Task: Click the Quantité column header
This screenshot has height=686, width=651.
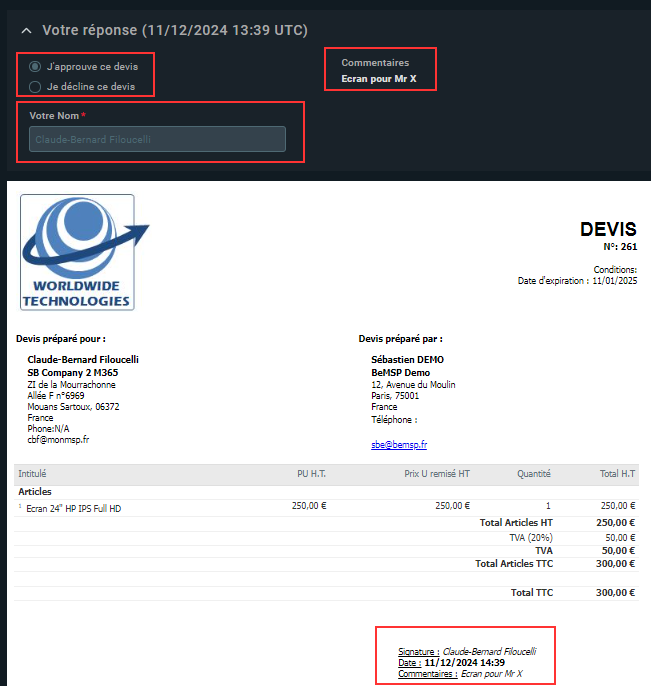Action: (x=534, y=474)
